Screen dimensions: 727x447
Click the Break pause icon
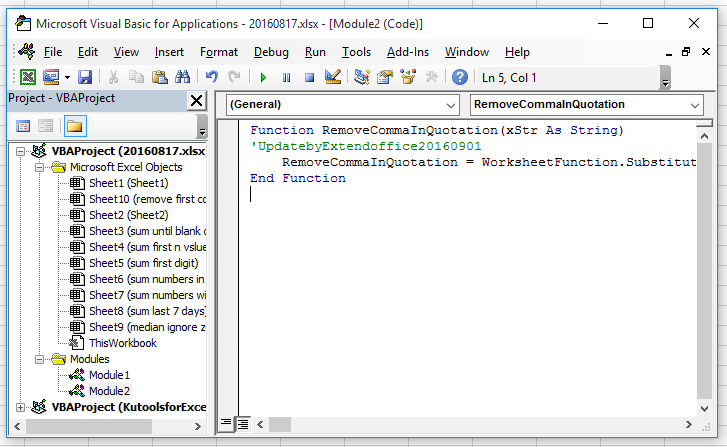click(x=286, y=77)
